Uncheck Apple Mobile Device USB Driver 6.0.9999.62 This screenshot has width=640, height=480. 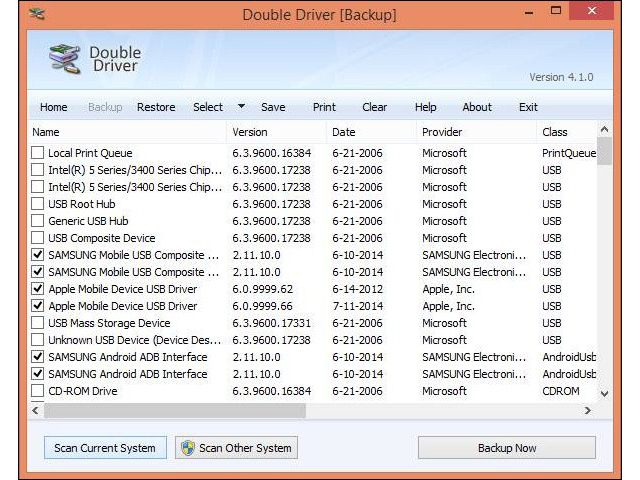click(x=38, y=289)
